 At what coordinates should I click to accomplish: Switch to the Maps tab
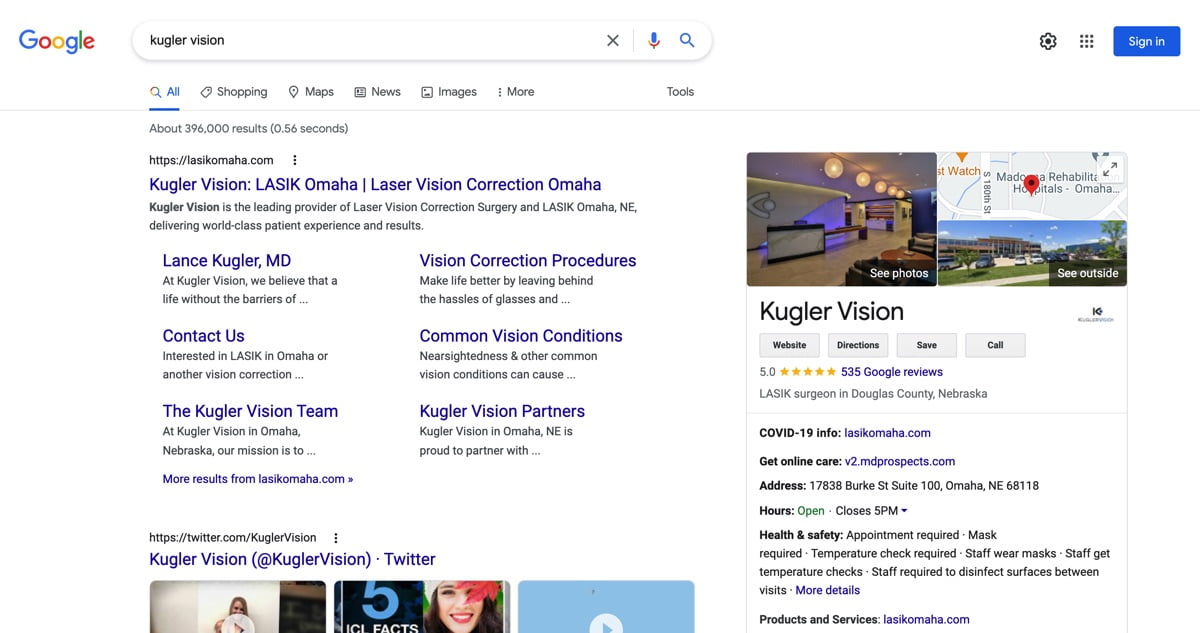311,92
